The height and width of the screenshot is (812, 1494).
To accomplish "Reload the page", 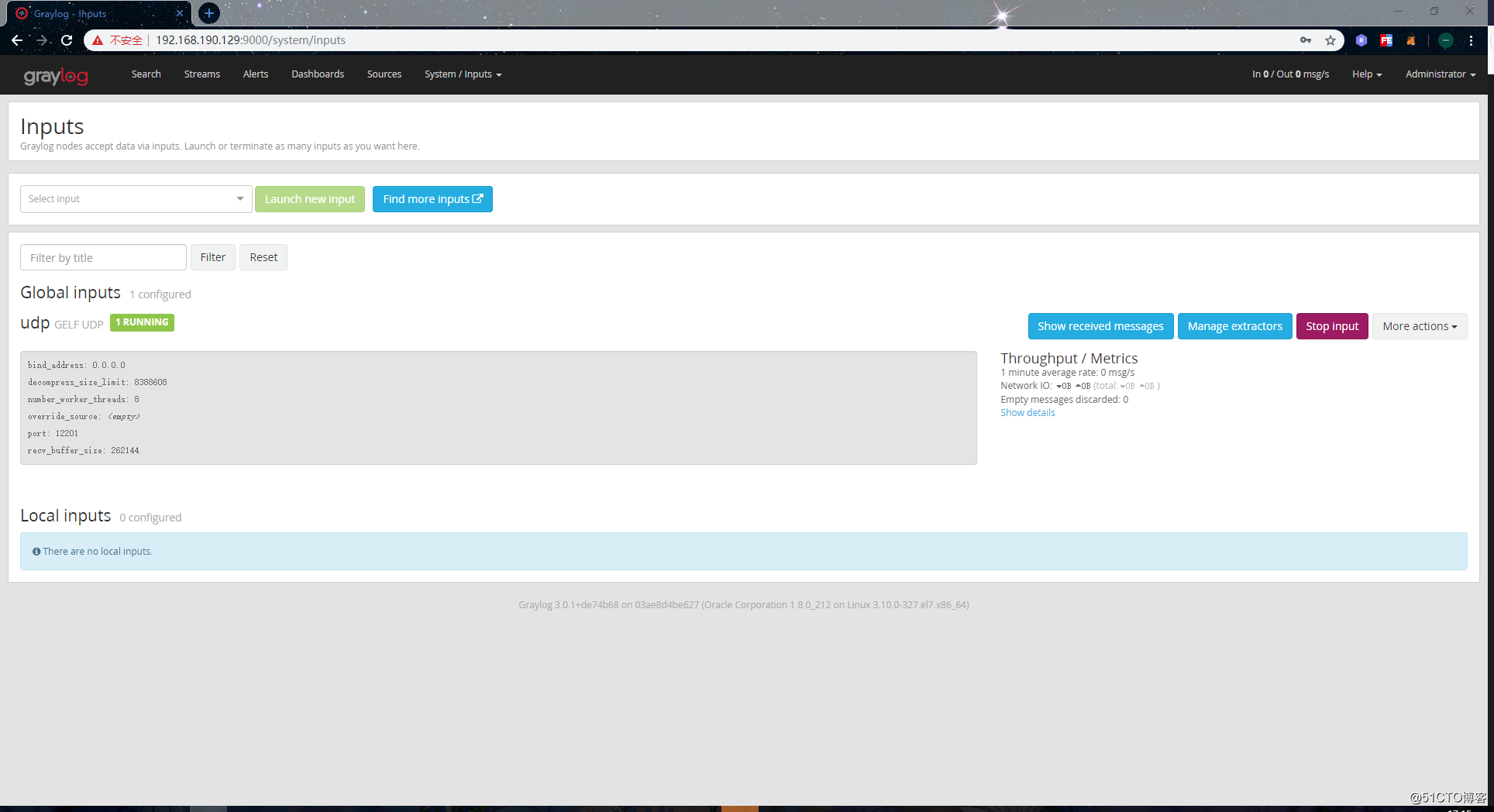I will coord(67,40).
